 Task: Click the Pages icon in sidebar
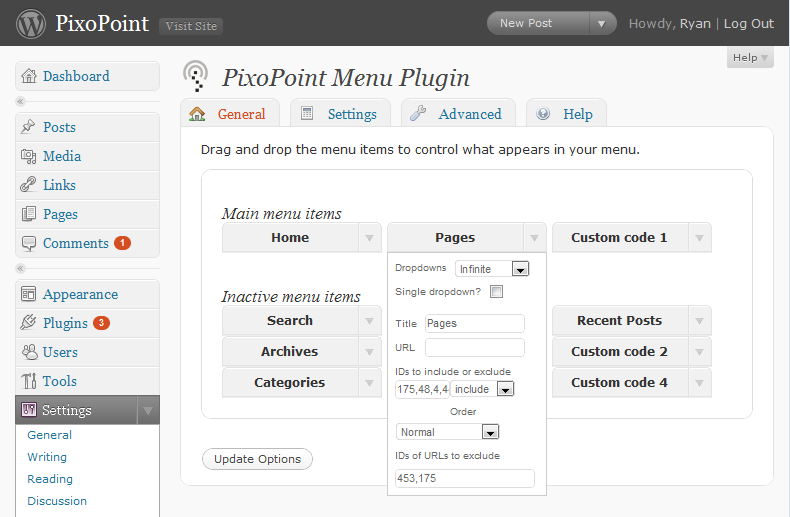[29, 214]
